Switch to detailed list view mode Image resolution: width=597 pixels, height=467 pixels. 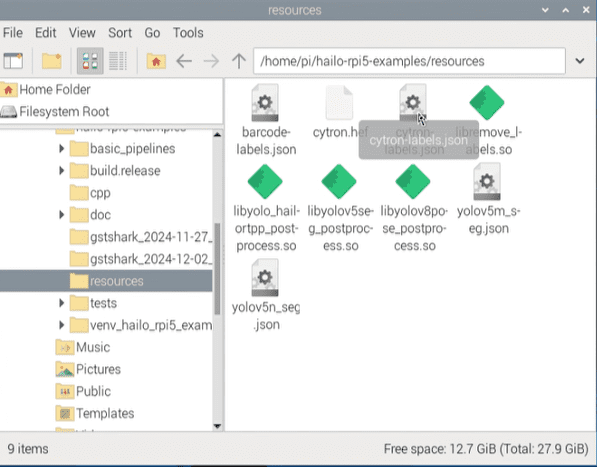pyautogui.click(x=118, y=61)
